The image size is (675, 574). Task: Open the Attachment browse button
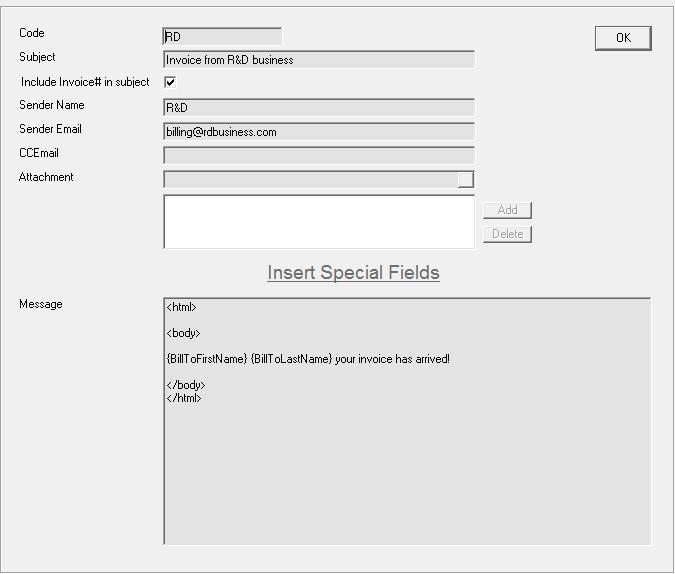[466, 180]
